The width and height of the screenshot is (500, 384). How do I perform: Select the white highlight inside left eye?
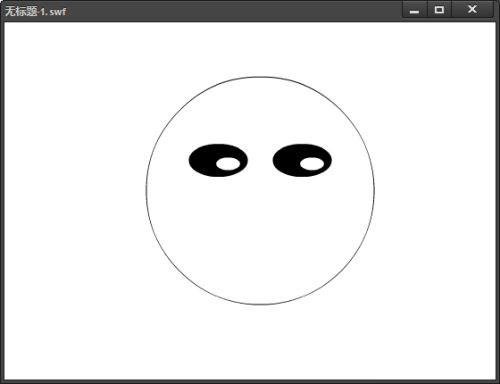(x=228, y=164)
